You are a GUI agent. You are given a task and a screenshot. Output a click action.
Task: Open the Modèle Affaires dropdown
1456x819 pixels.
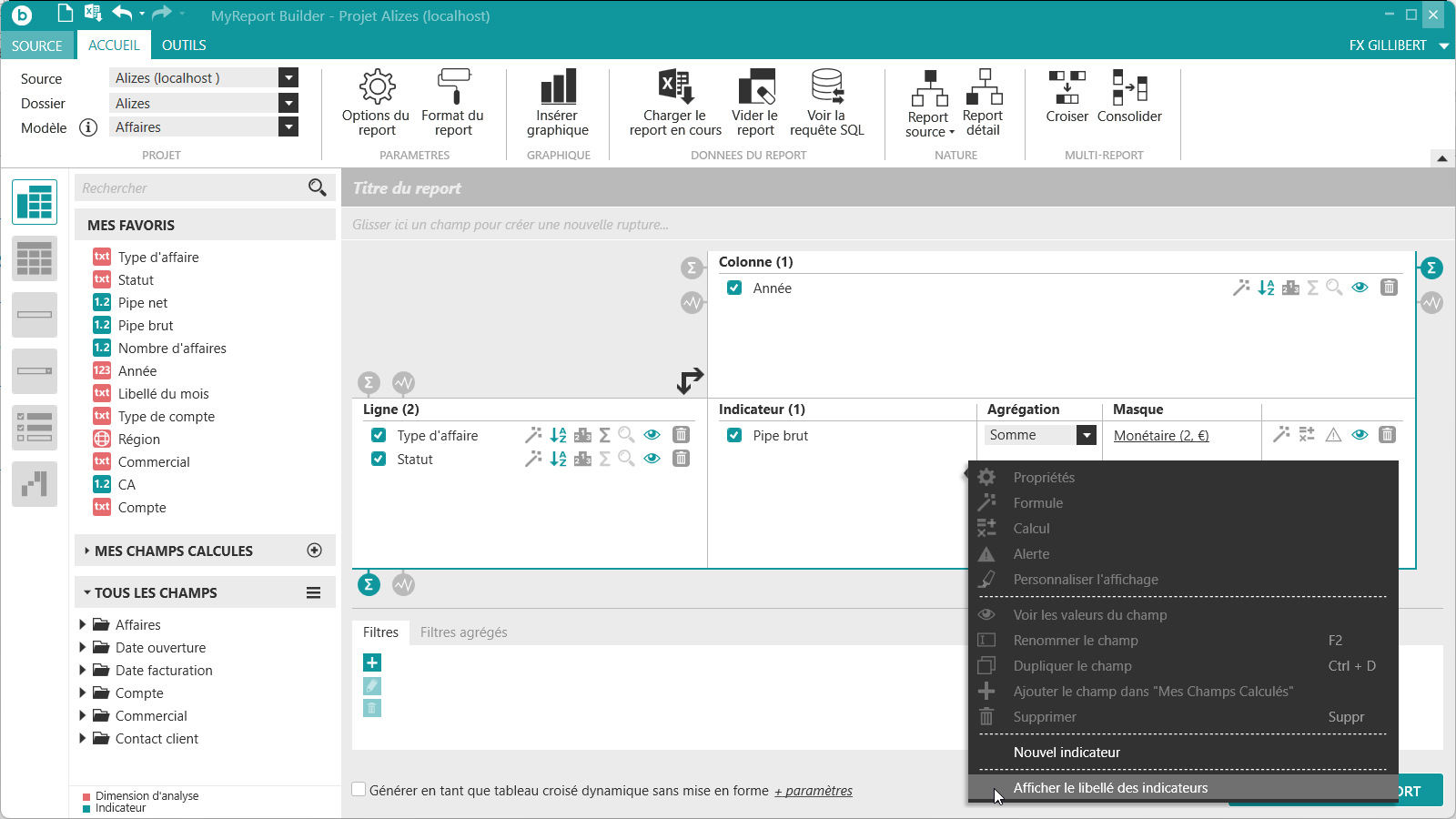288,127
